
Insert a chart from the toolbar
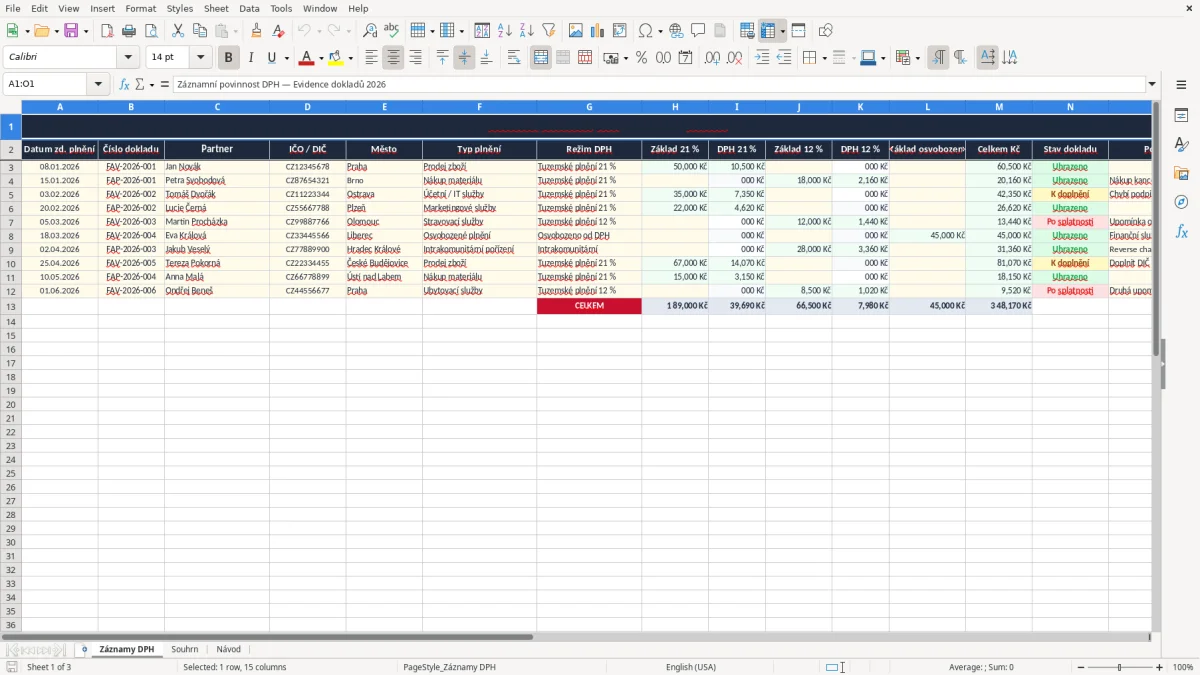click(x=597, y=31)
